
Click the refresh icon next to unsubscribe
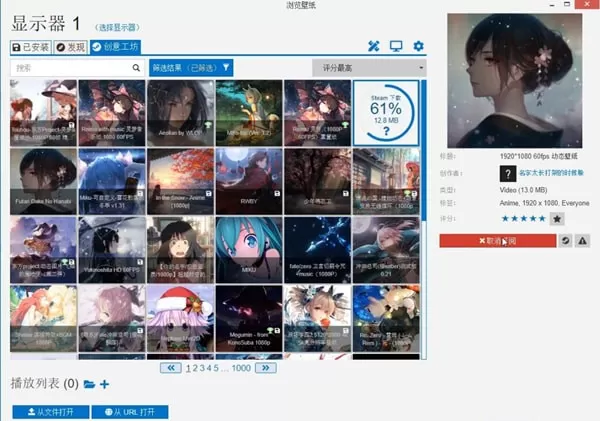click(565, 241)
